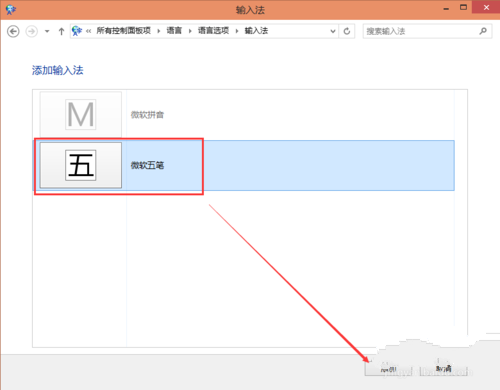Open the 所有控制面板项 breadcrumb
This screenshot has height=390, width=500.
[x=123, y=31]
